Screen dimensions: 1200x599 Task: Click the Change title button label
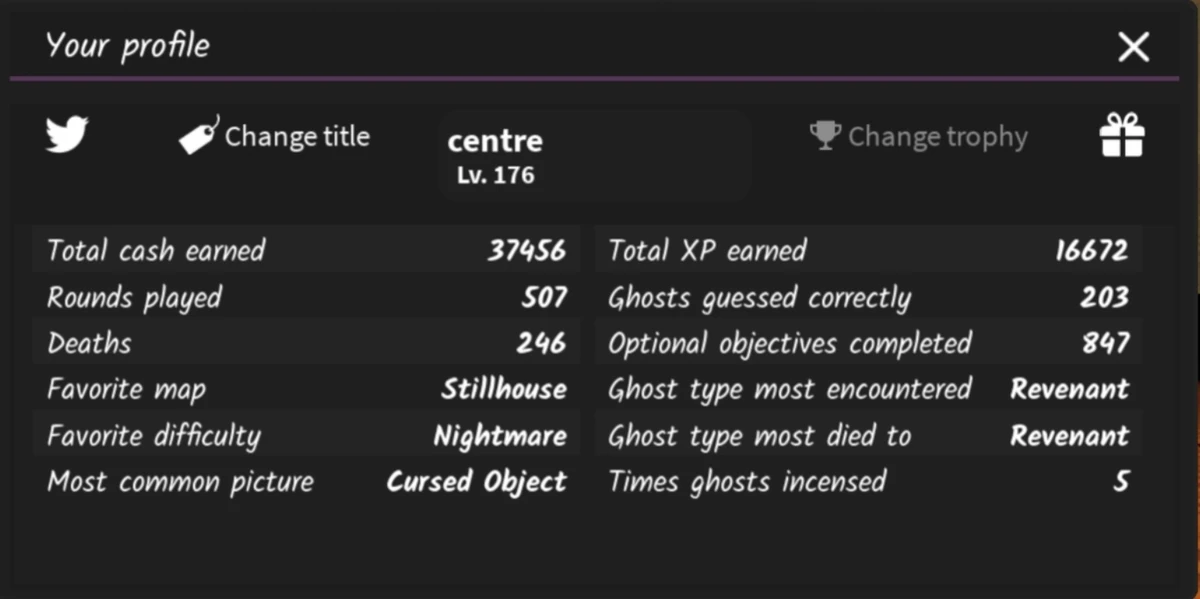tap(297, 136)
